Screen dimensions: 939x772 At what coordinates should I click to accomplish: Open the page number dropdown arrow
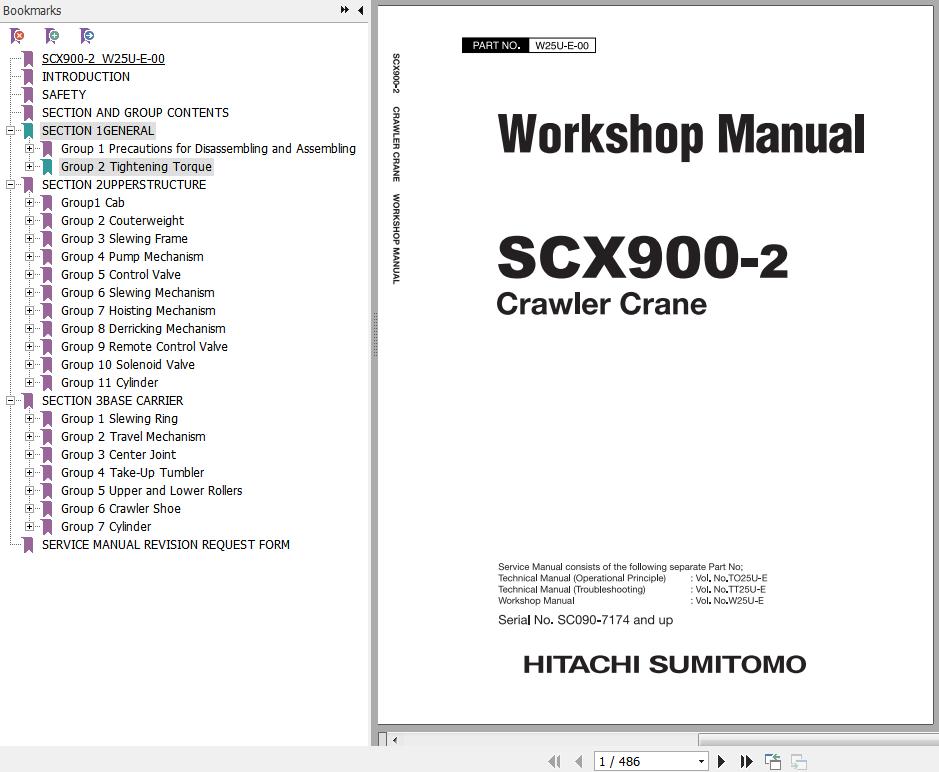pyautogui.click(x=701, y=762)
